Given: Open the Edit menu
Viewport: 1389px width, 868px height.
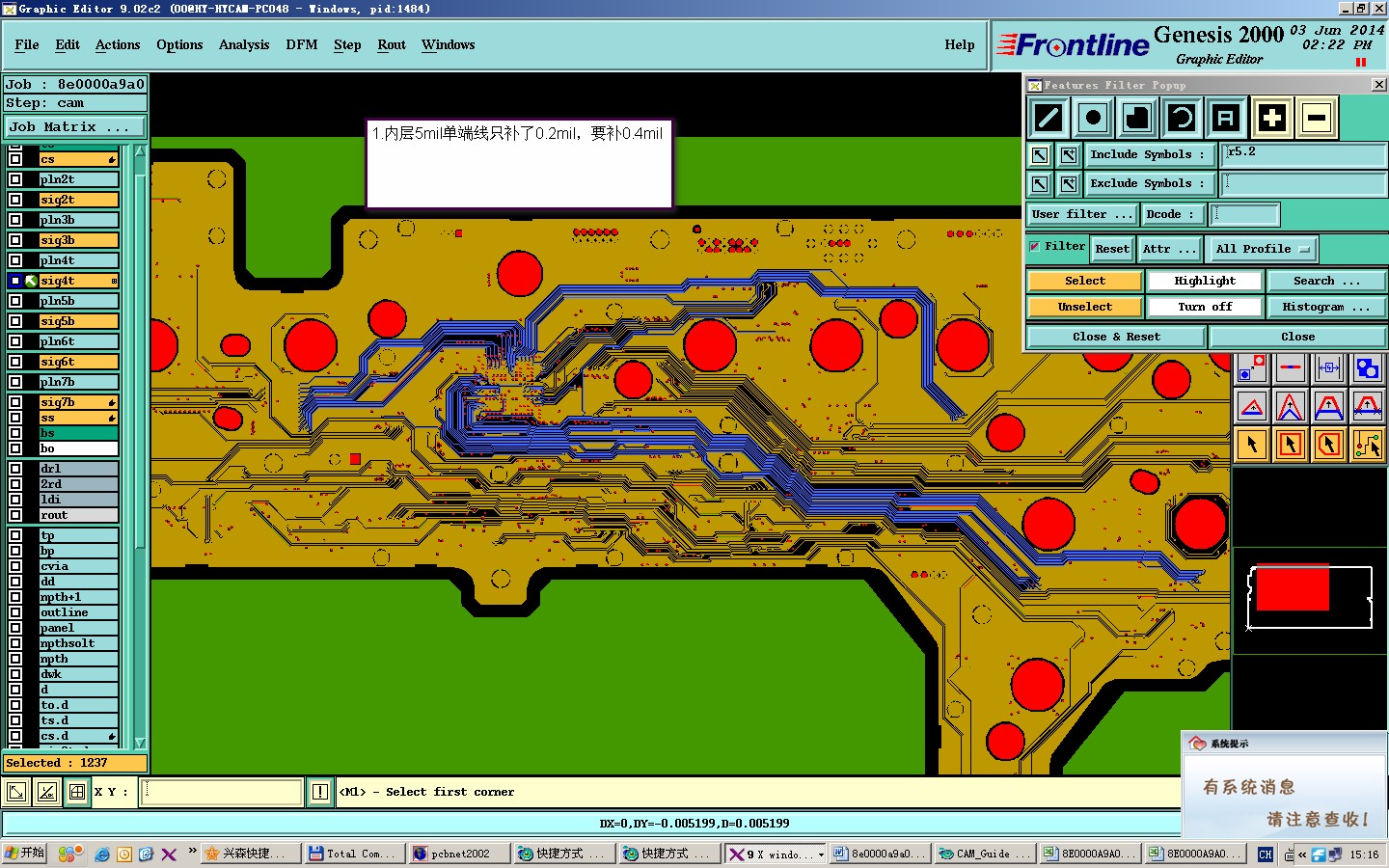Looking at the screenshot, I should tap(68, 44).
